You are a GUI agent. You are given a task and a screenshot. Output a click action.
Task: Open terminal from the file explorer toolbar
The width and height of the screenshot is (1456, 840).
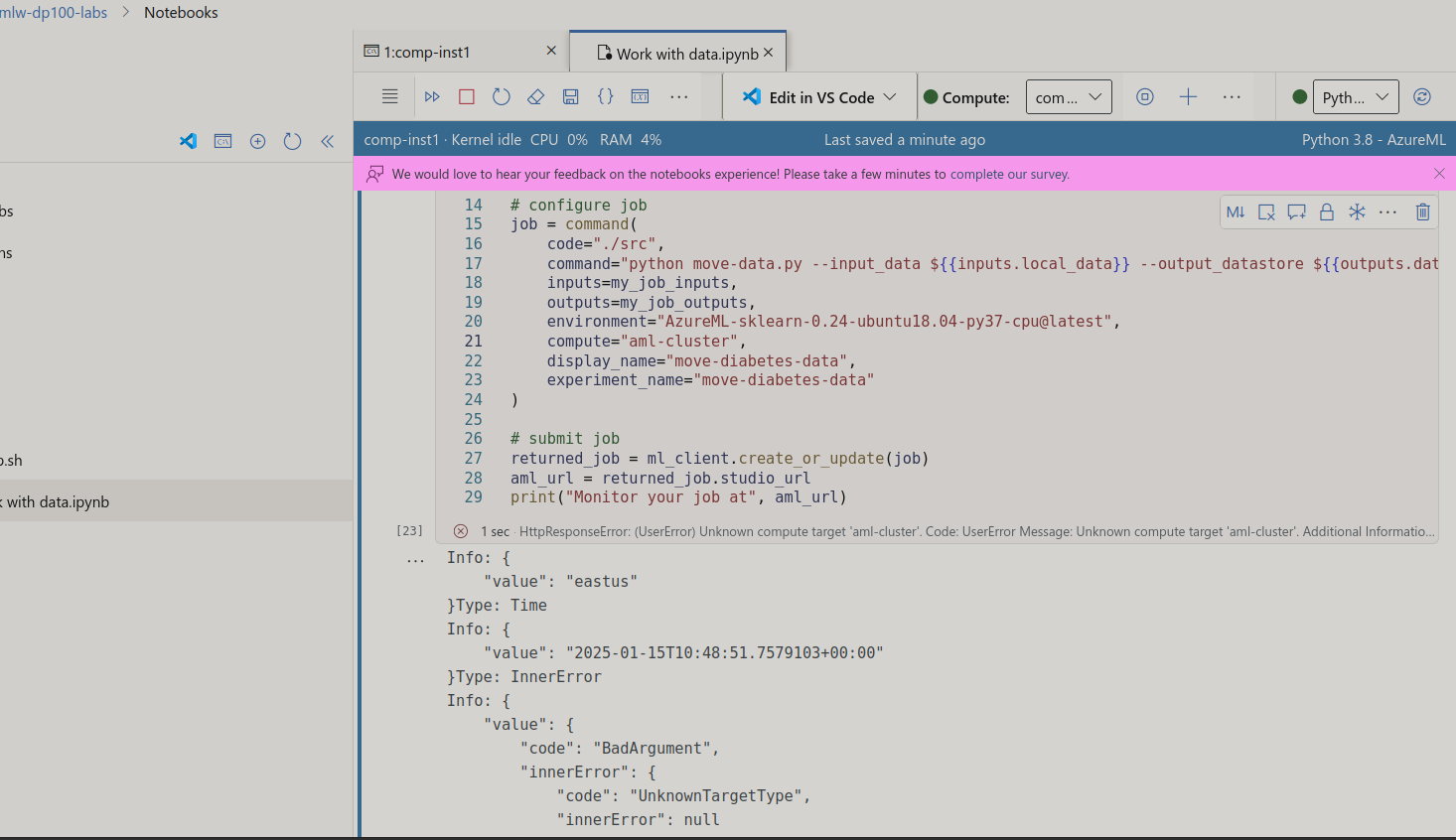[222, 141]
